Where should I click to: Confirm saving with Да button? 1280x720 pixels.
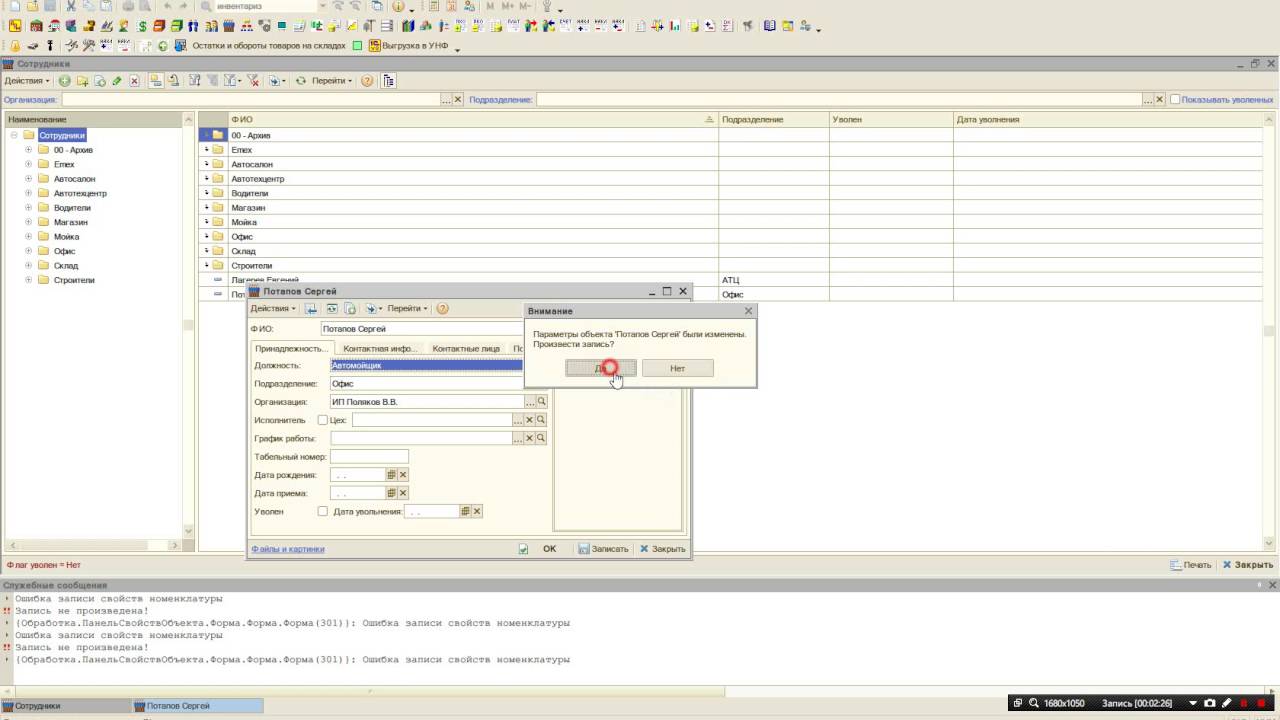[601, 368]
